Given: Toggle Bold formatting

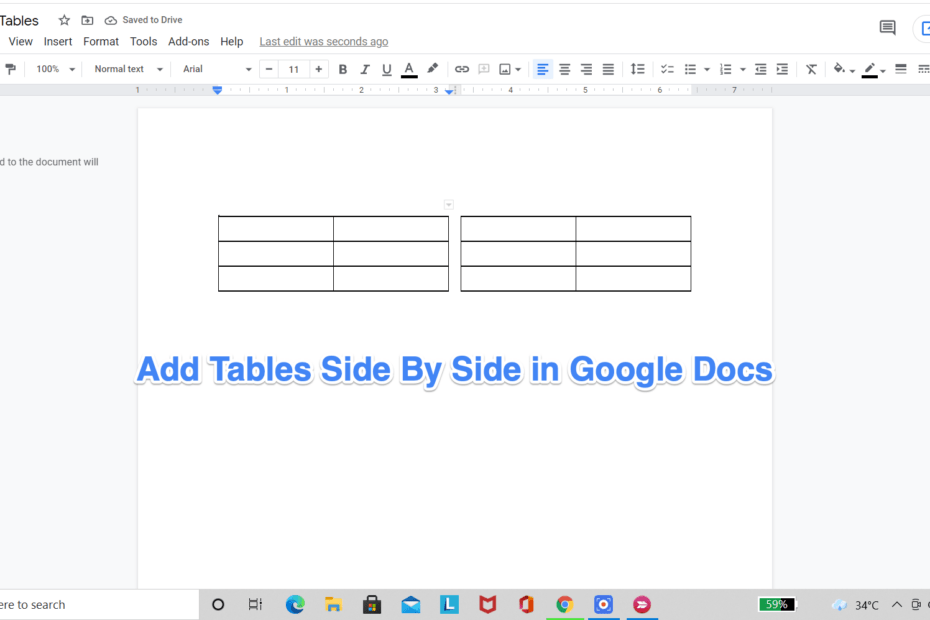Looking at the screenshot, I should [342, 69].
